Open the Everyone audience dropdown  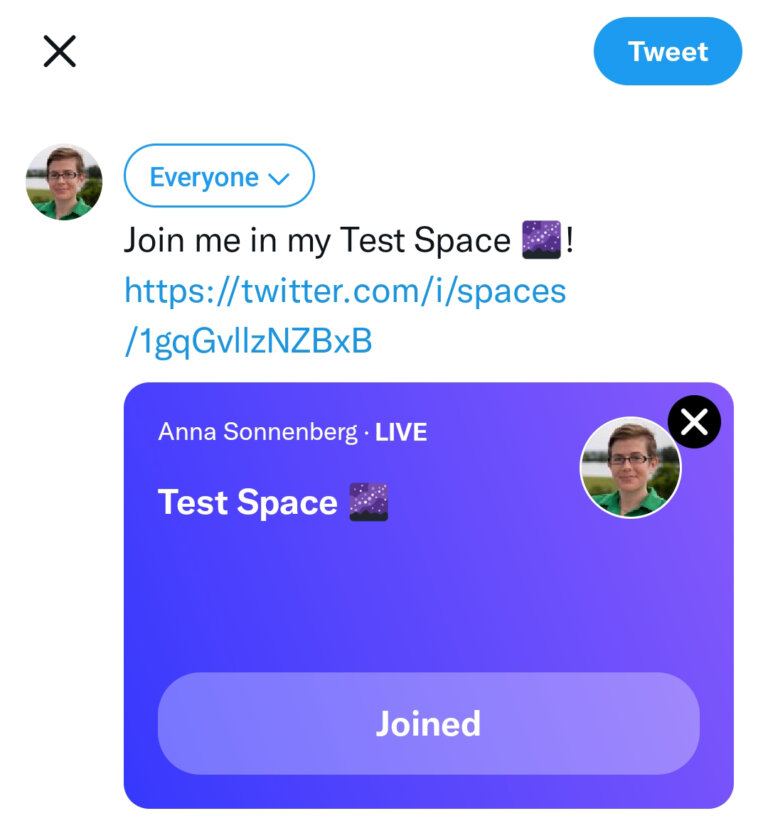(x=219, y=176)
